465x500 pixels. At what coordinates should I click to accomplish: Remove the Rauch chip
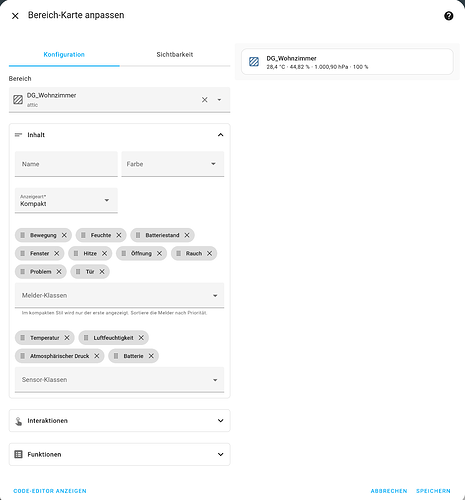[x=209, y=254]
